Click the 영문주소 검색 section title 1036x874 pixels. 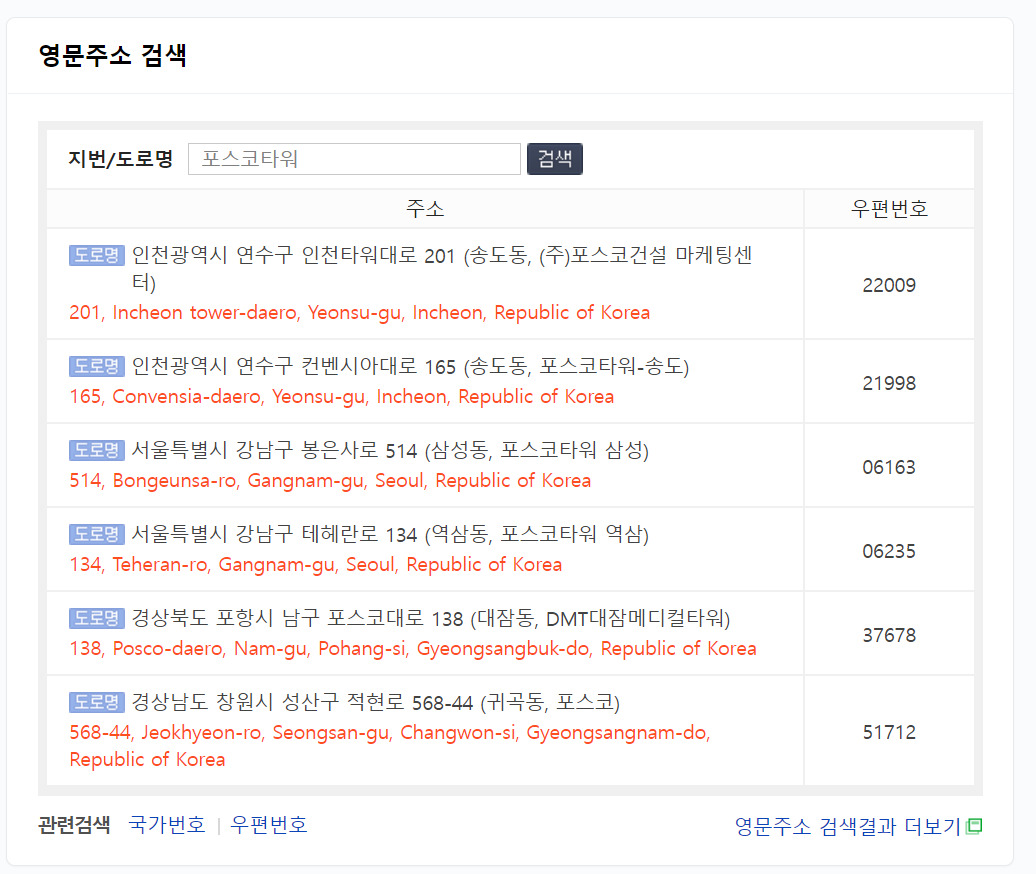click(x=112, y=55)
